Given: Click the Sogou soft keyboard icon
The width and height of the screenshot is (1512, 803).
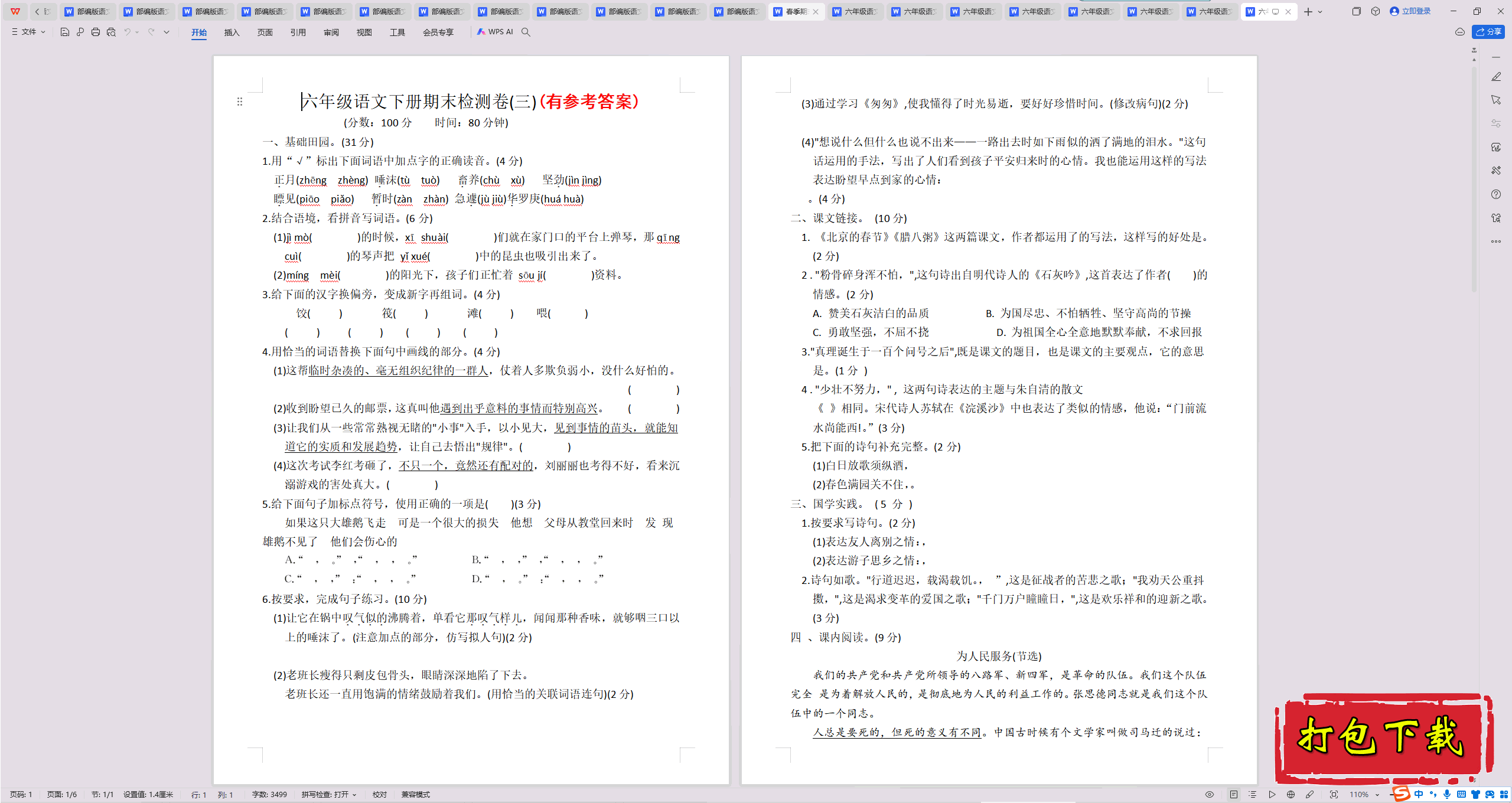Looking at the screenshot, I should pyautogui.click(x=1461, y=795).
